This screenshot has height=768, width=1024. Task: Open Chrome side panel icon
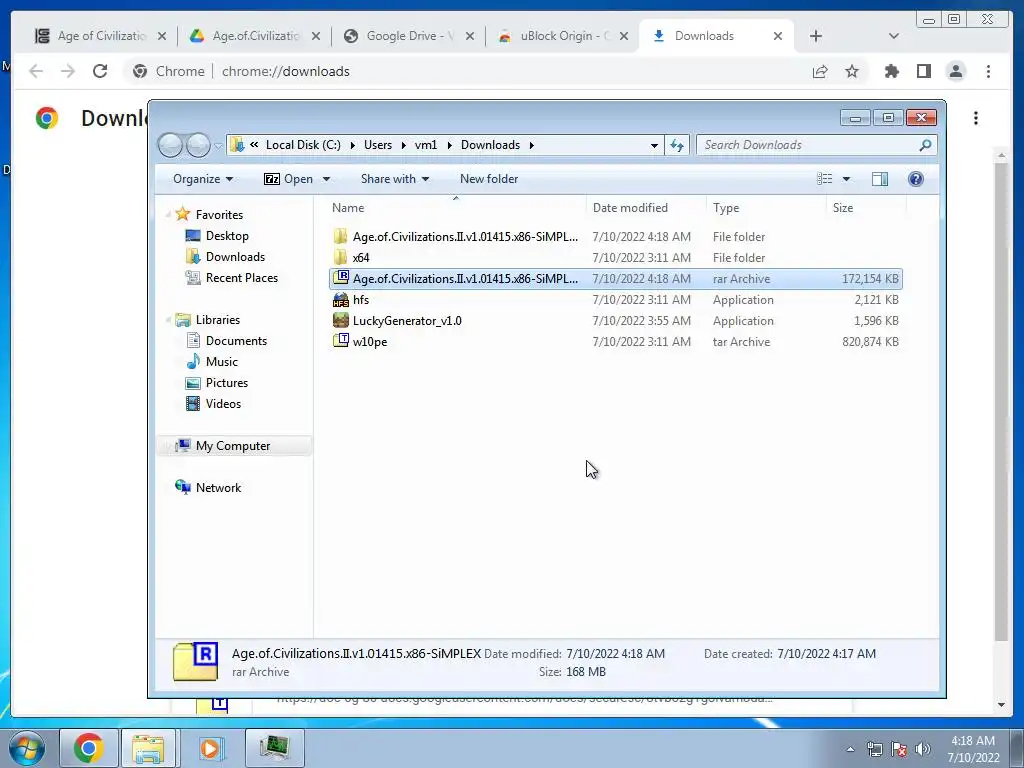923,71
